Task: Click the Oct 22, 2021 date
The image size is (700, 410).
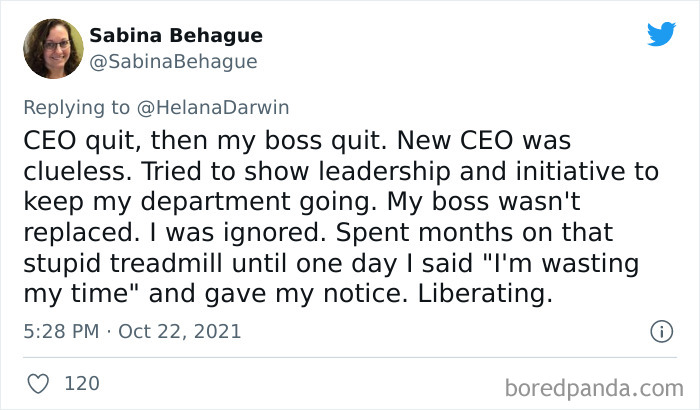Action: click(x=180, y=330)
